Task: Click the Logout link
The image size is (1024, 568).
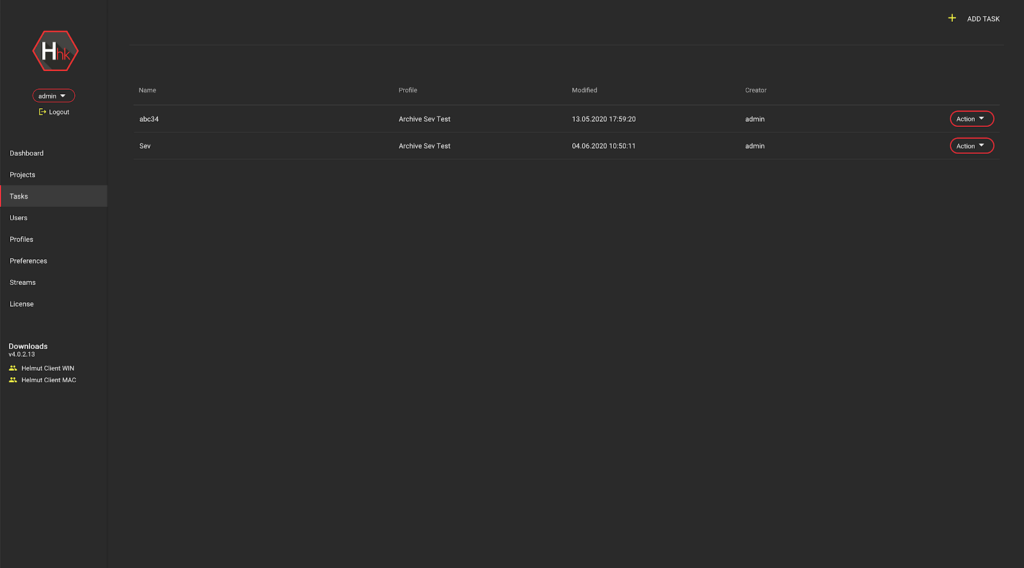Action: (59, 112)
